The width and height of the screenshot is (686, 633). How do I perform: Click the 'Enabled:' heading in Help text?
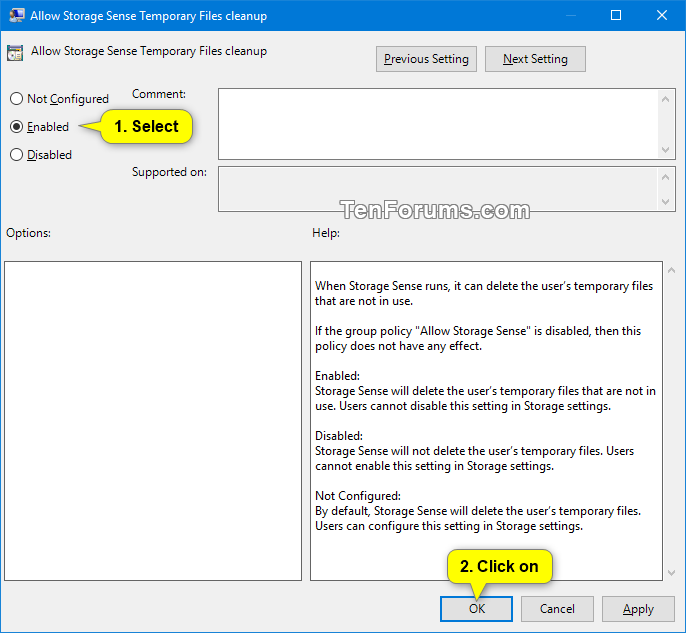pos(337,376)
